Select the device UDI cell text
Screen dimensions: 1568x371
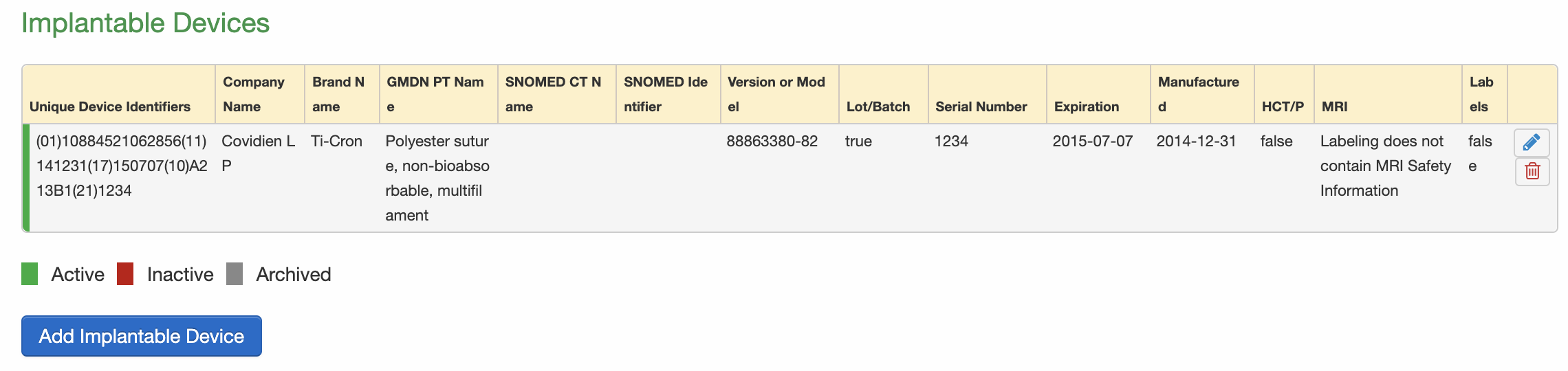(x=121, y=166)
